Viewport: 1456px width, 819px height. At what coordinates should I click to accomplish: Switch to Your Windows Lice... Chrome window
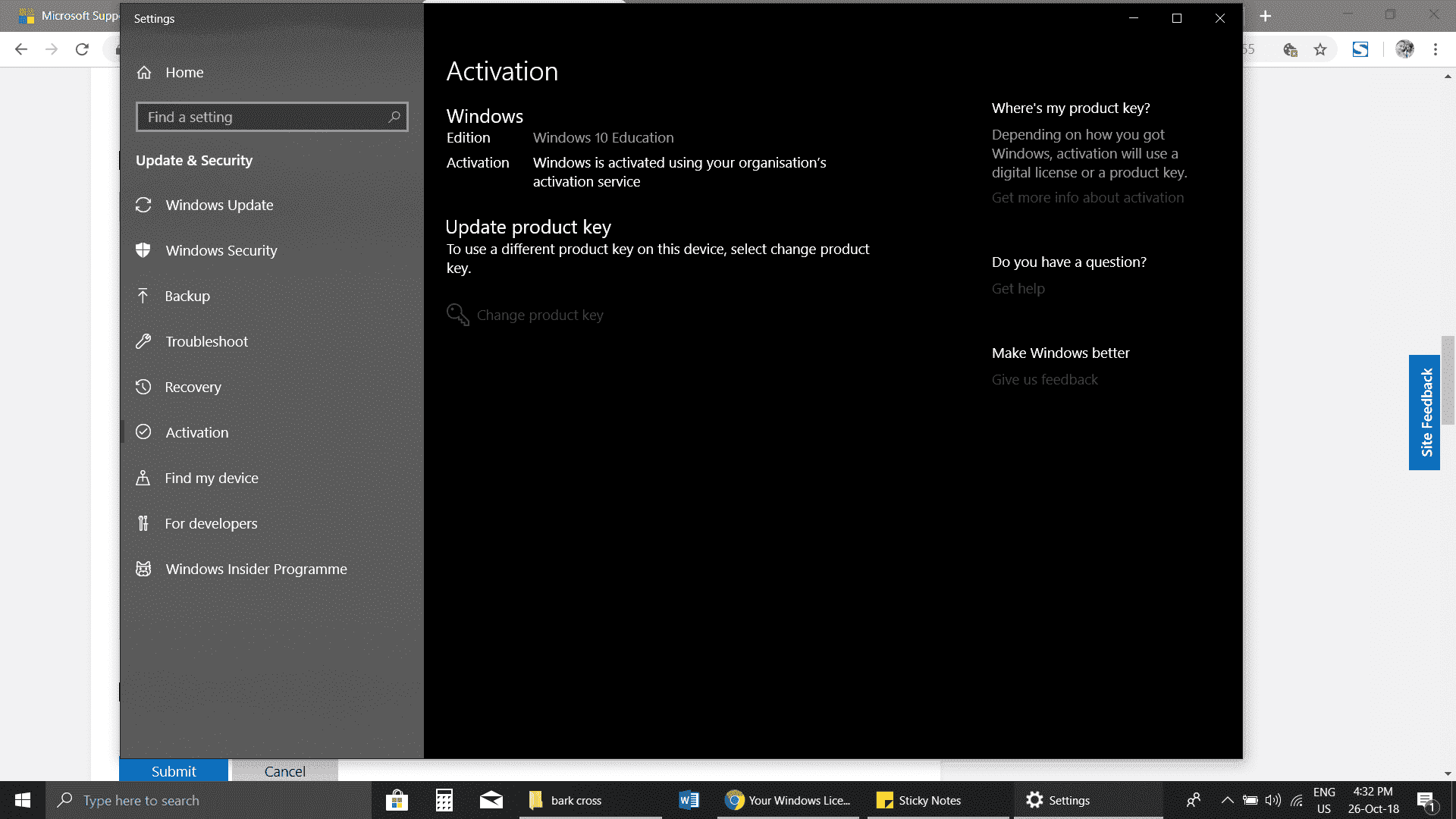789,800
